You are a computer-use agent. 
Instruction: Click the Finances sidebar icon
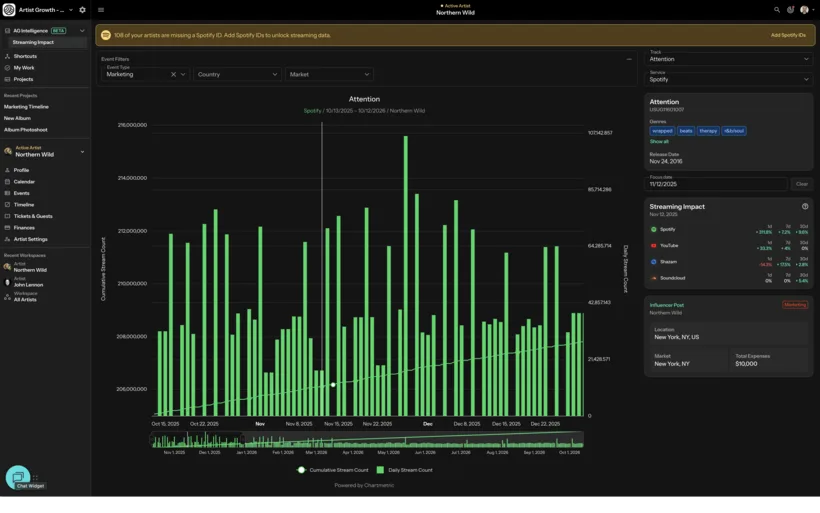pos(7,227)
